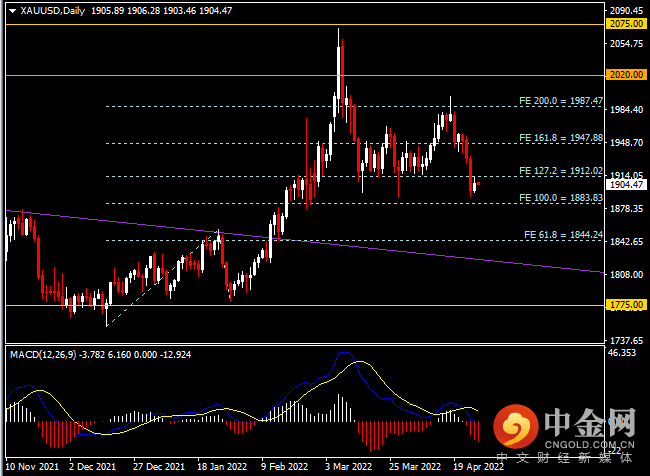The image size is (650, 476).
Task: Click the 10 Nov 2021 date marker
Action: pyautogui.click(x=32, y=466)
